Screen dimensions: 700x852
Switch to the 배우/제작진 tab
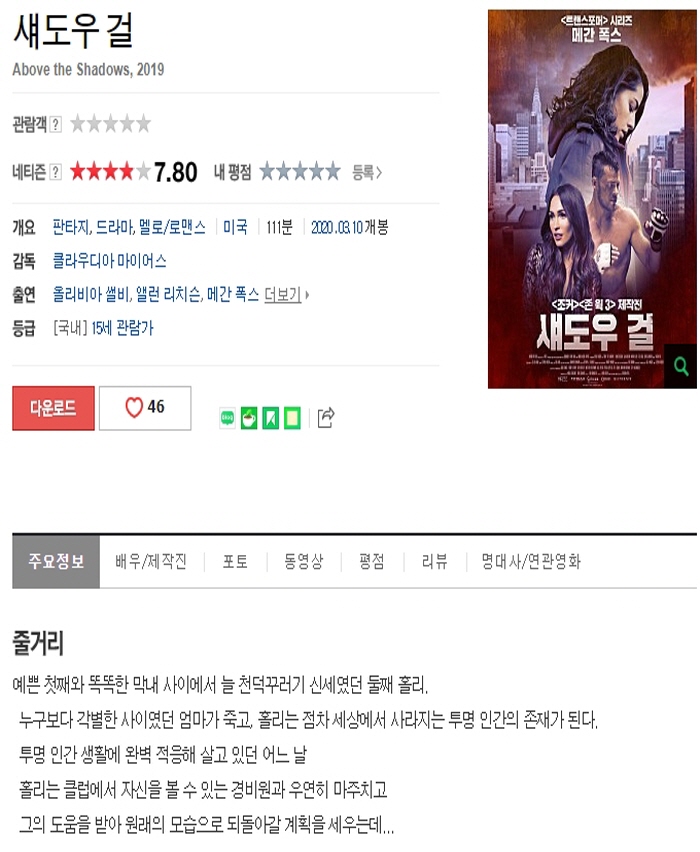click(x=151, y=561)
